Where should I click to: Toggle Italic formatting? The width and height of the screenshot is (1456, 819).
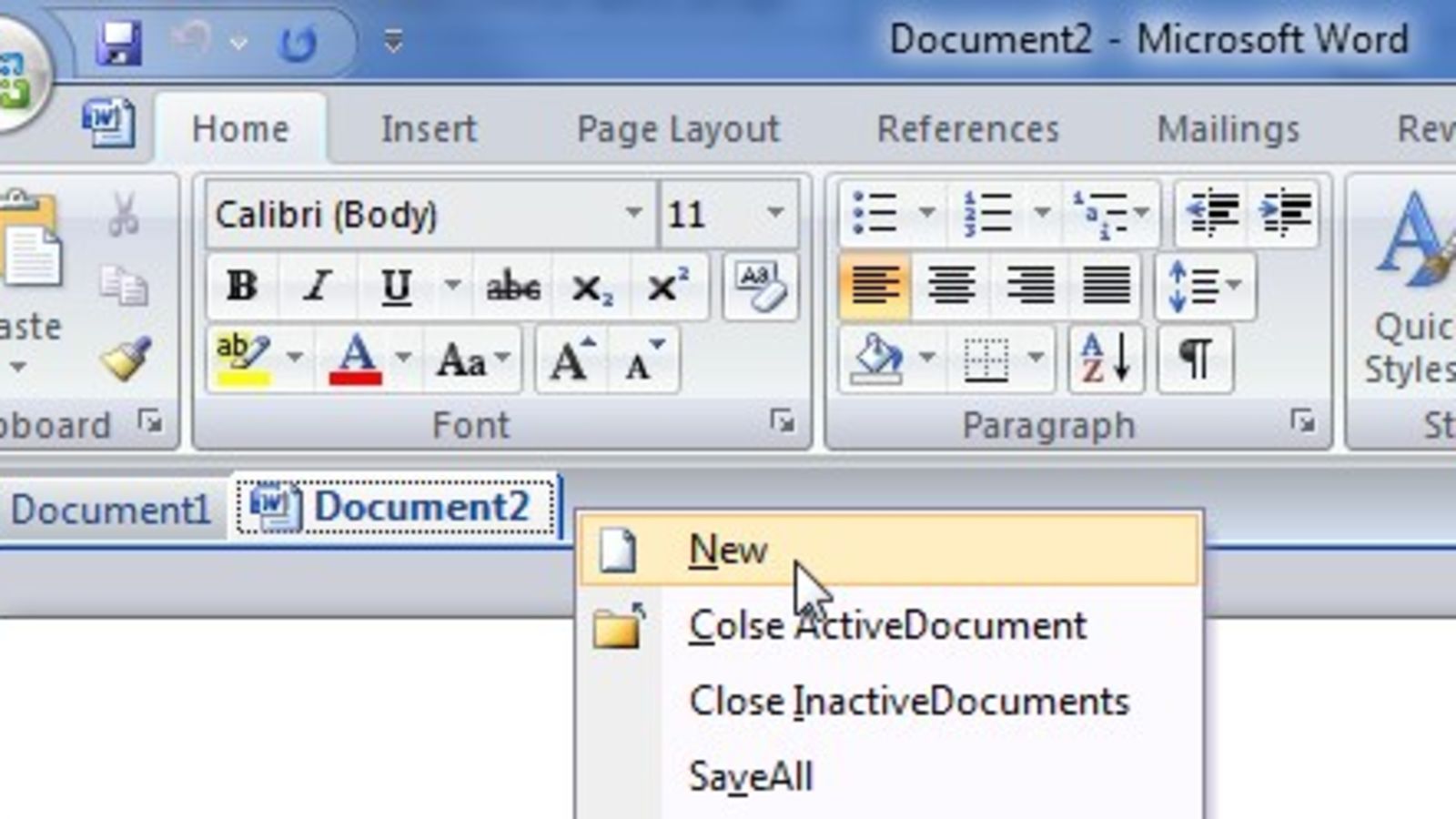click(x=318, y=287)
